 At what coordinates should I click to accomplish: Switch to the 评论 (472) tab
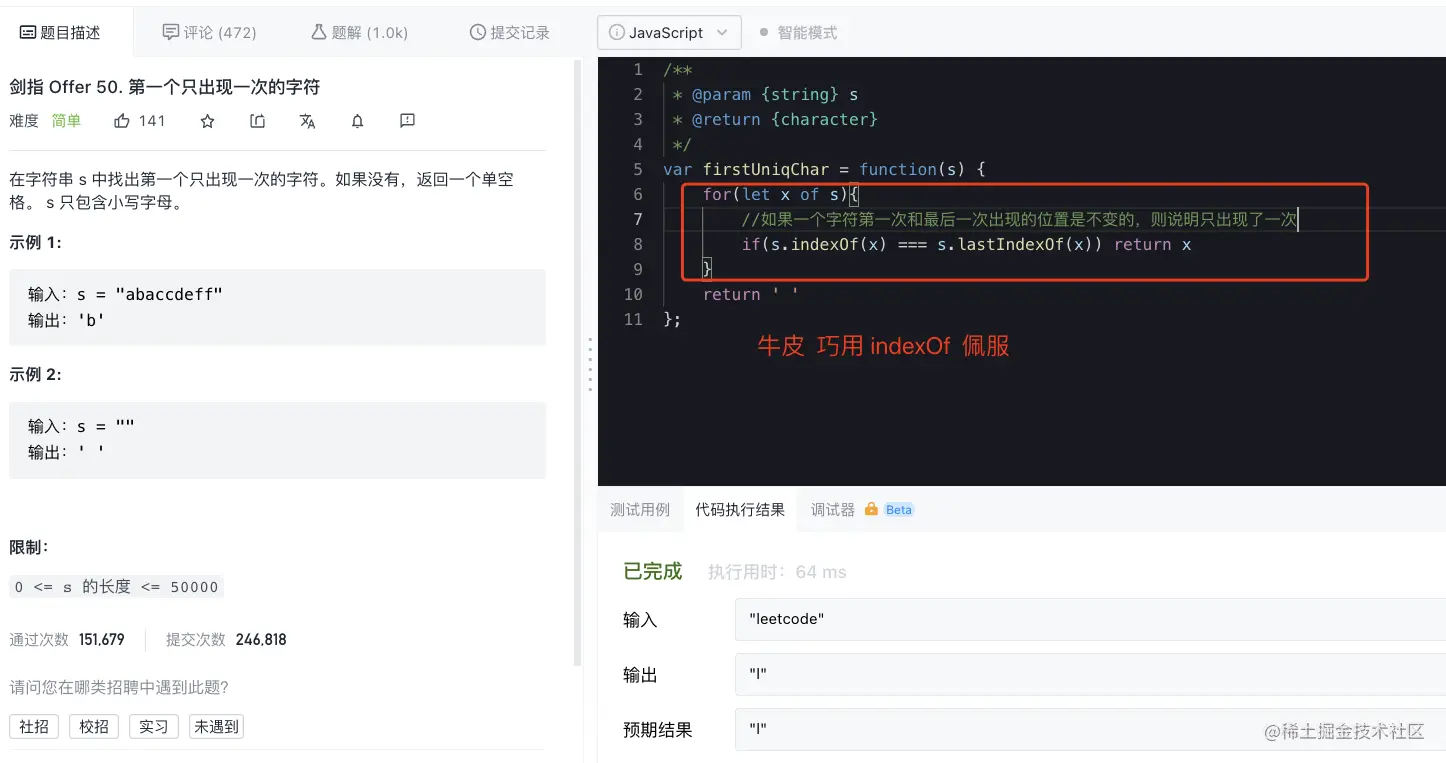point(209,33)
